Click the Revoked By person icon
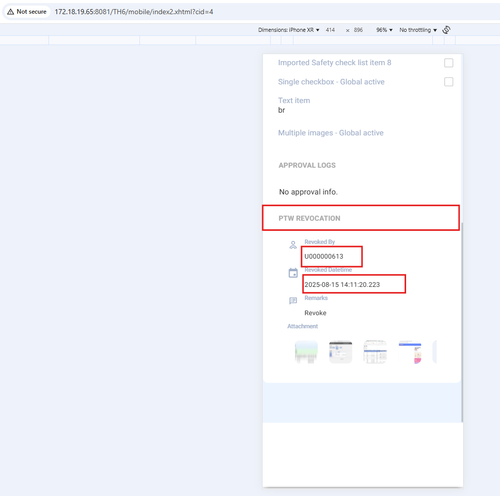This screenshot has width=500, height=496. pyautogui.click(x=293, y=245)
